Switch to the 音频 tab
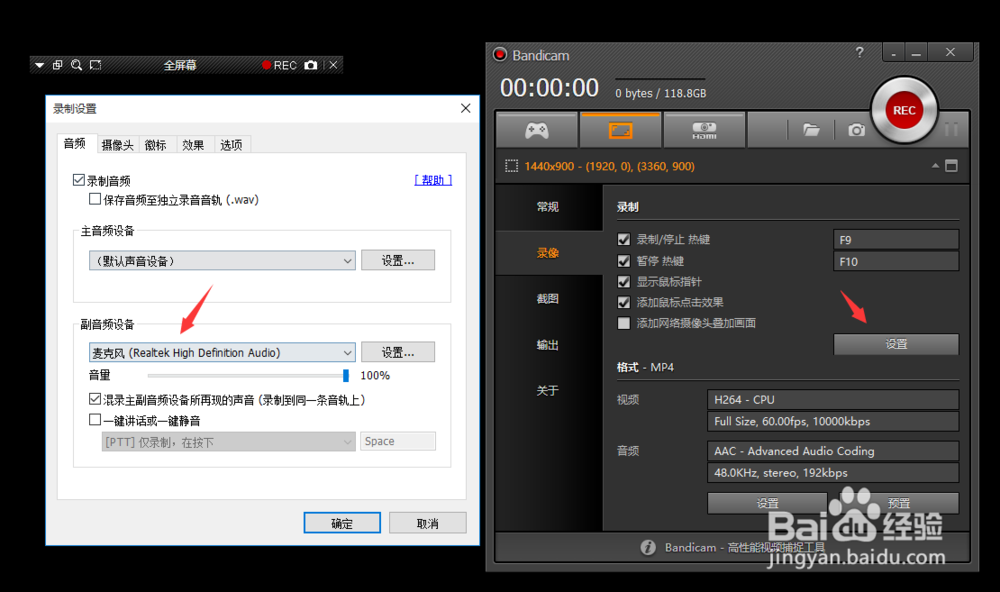Image resolution: width=1000 pixels, height=592 pixels. [x=75, y=144]
